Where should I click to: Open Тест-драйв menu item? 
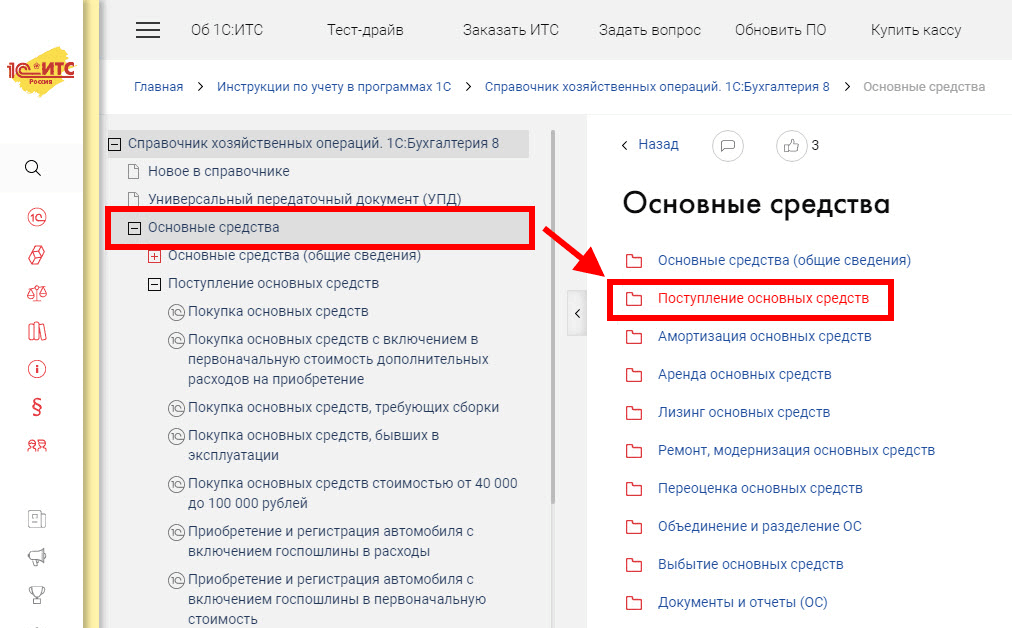(x=365, y=30)
